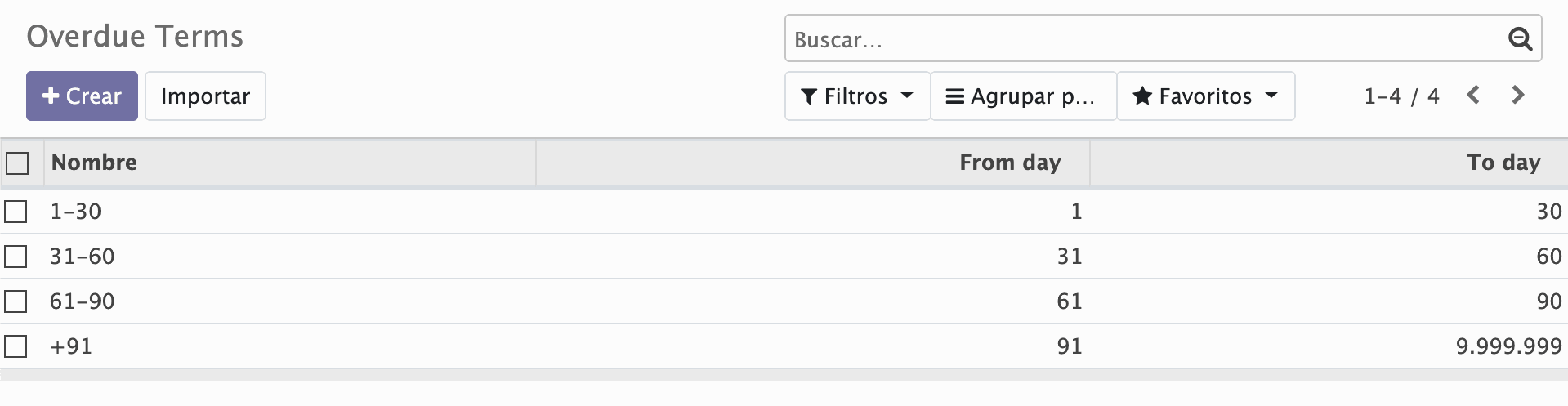Expand the Favoritos dropdown caret
Image resolution: width=1568 pixels, height=406 pixels.
click(1271, 96)
